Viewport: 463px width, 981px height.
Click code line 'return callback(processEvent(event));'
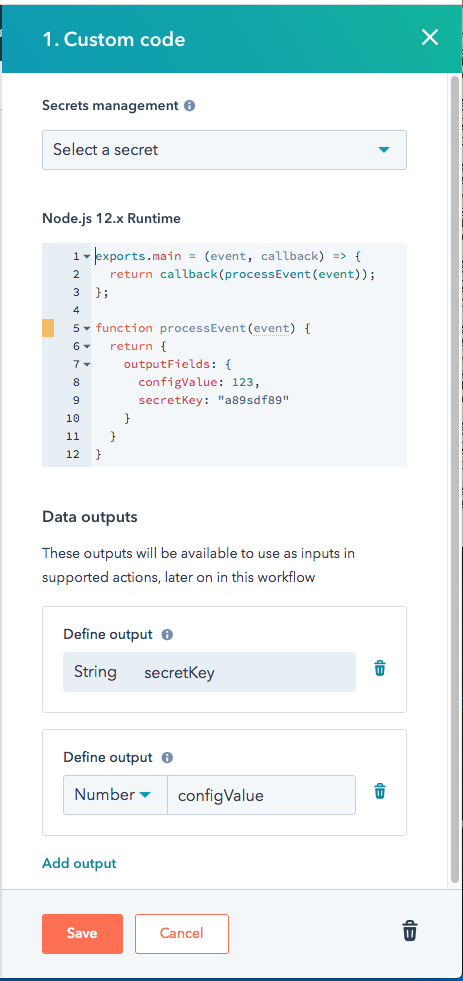(x=242, y=275)
